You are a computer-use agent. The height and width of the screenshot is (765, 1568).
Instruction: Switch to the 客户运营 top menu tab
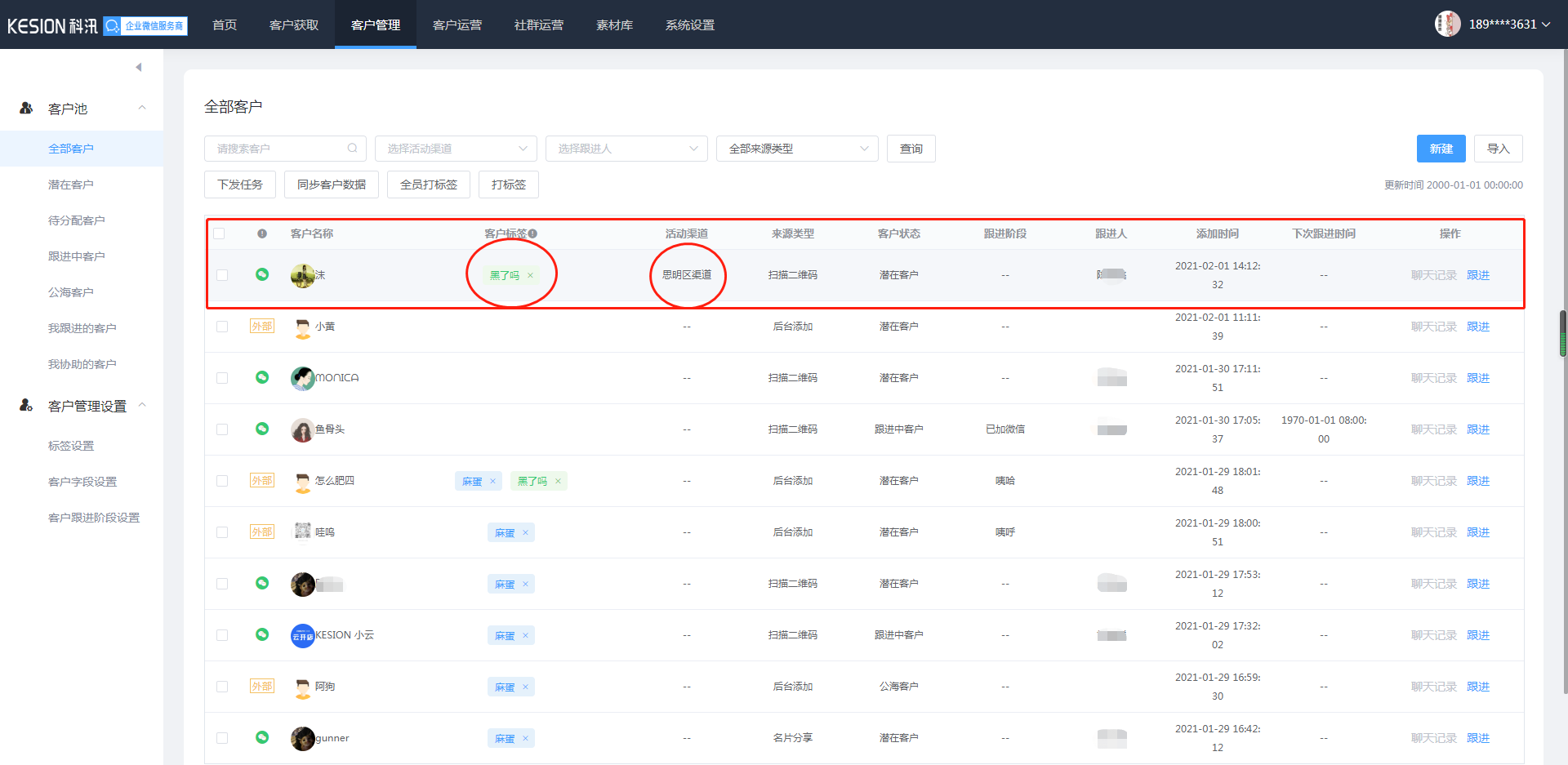click(x=457, y=24)
